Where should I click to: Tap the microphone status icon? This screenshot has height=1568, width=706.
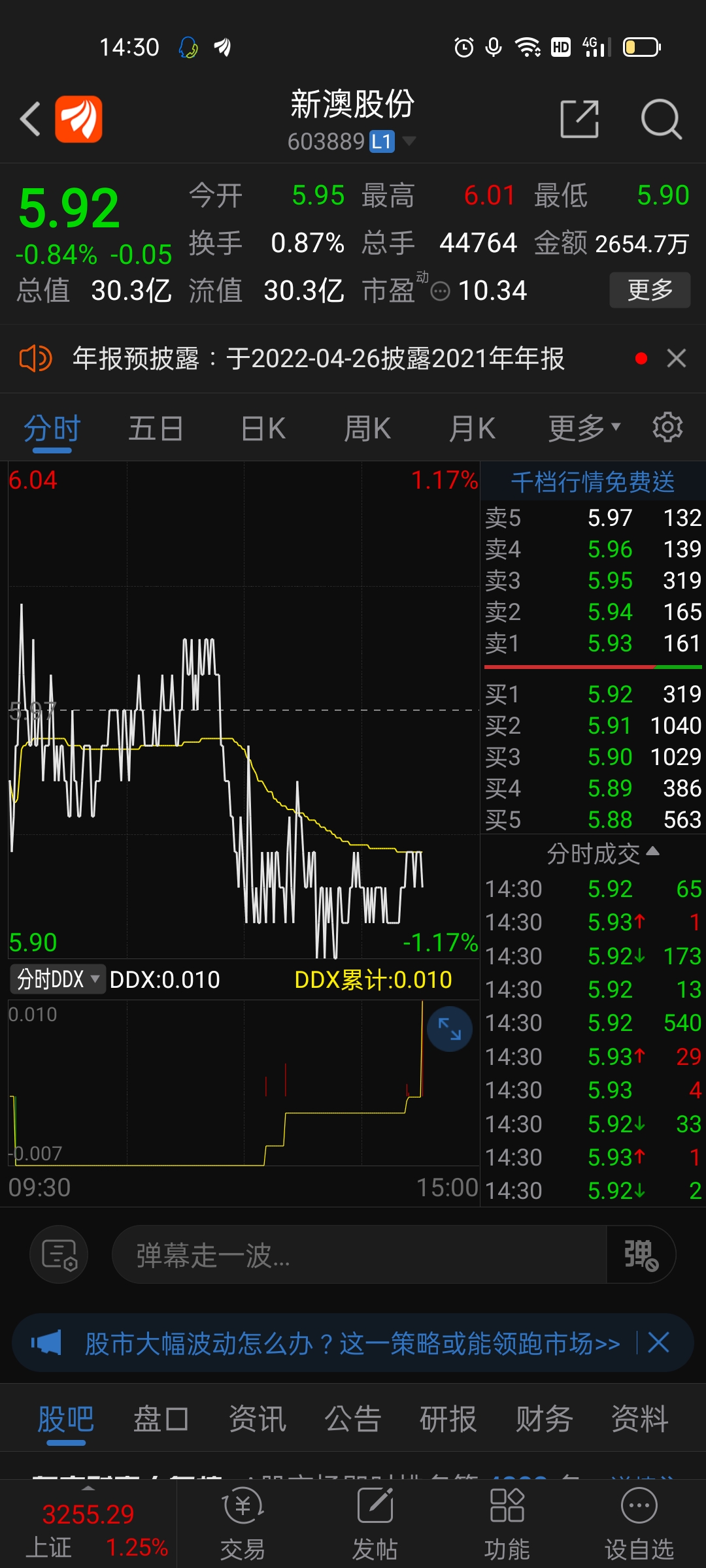pos(494,47)
